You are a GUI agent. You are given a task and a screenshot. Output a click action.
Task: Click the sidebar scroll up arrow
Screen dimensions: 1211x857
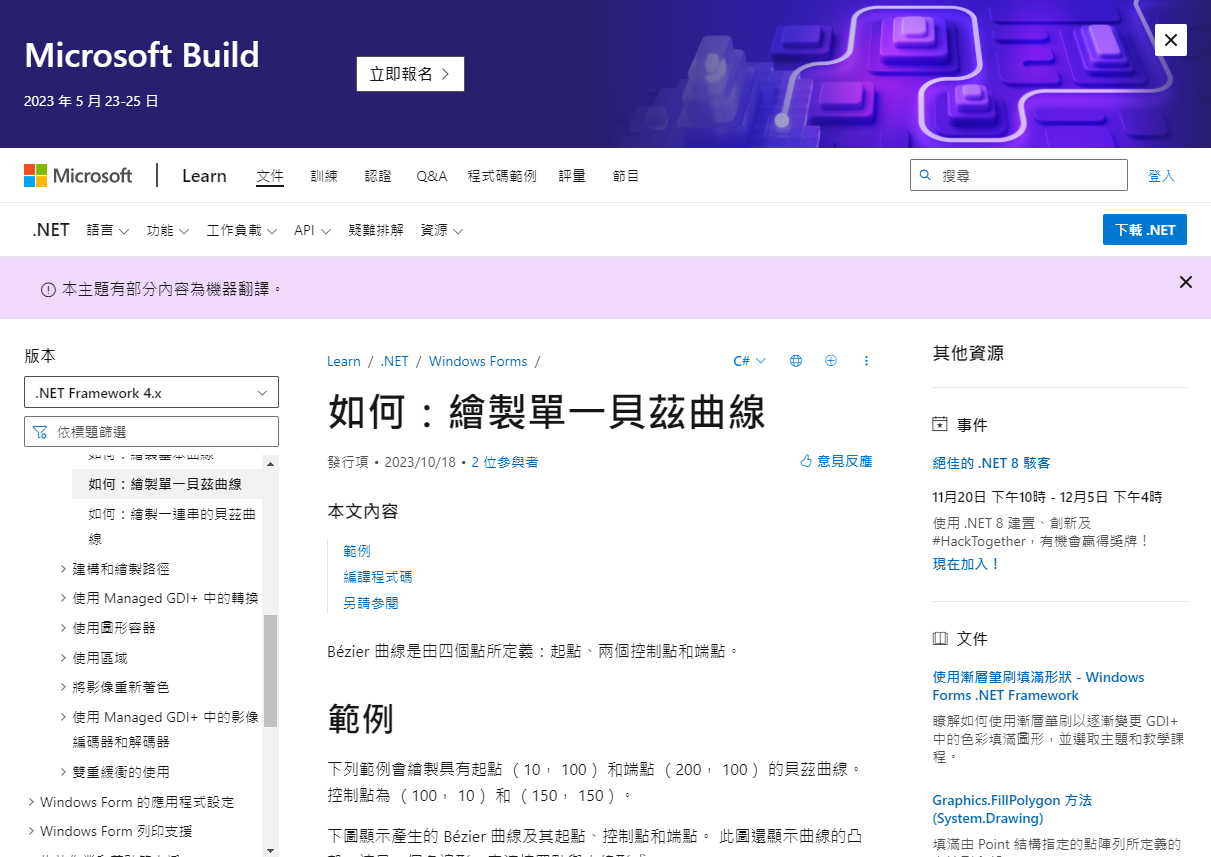[270, 463]
